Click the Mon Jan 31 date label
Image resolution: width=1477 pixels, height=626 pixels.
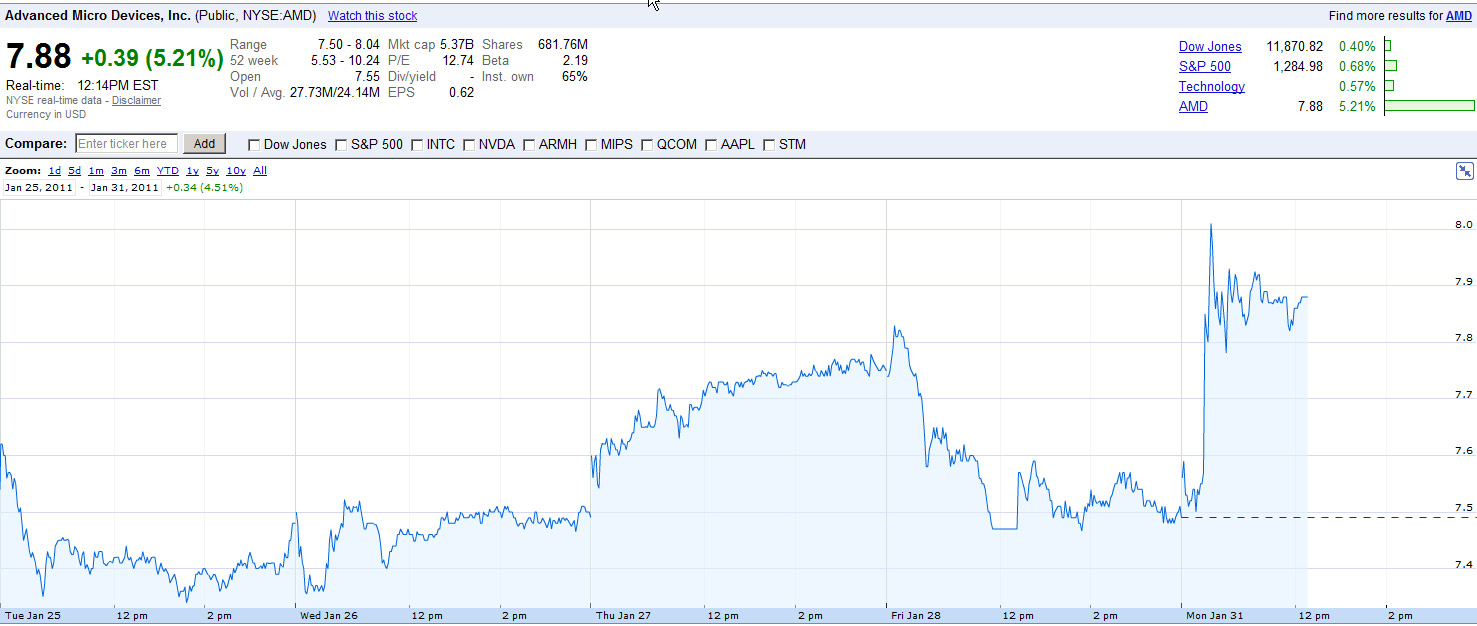(x=1213, y=616)
